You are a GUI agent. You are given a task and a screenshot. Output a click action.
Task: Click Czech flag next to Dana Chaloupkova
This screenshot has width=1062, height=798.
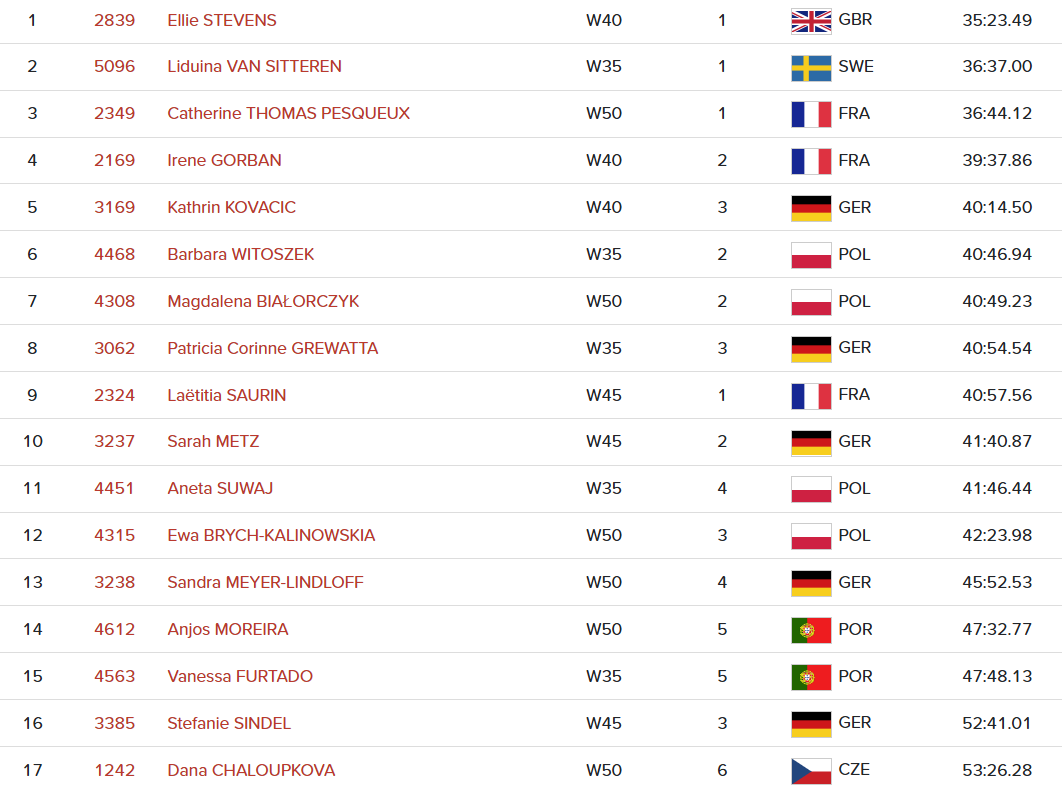(811, 770)
